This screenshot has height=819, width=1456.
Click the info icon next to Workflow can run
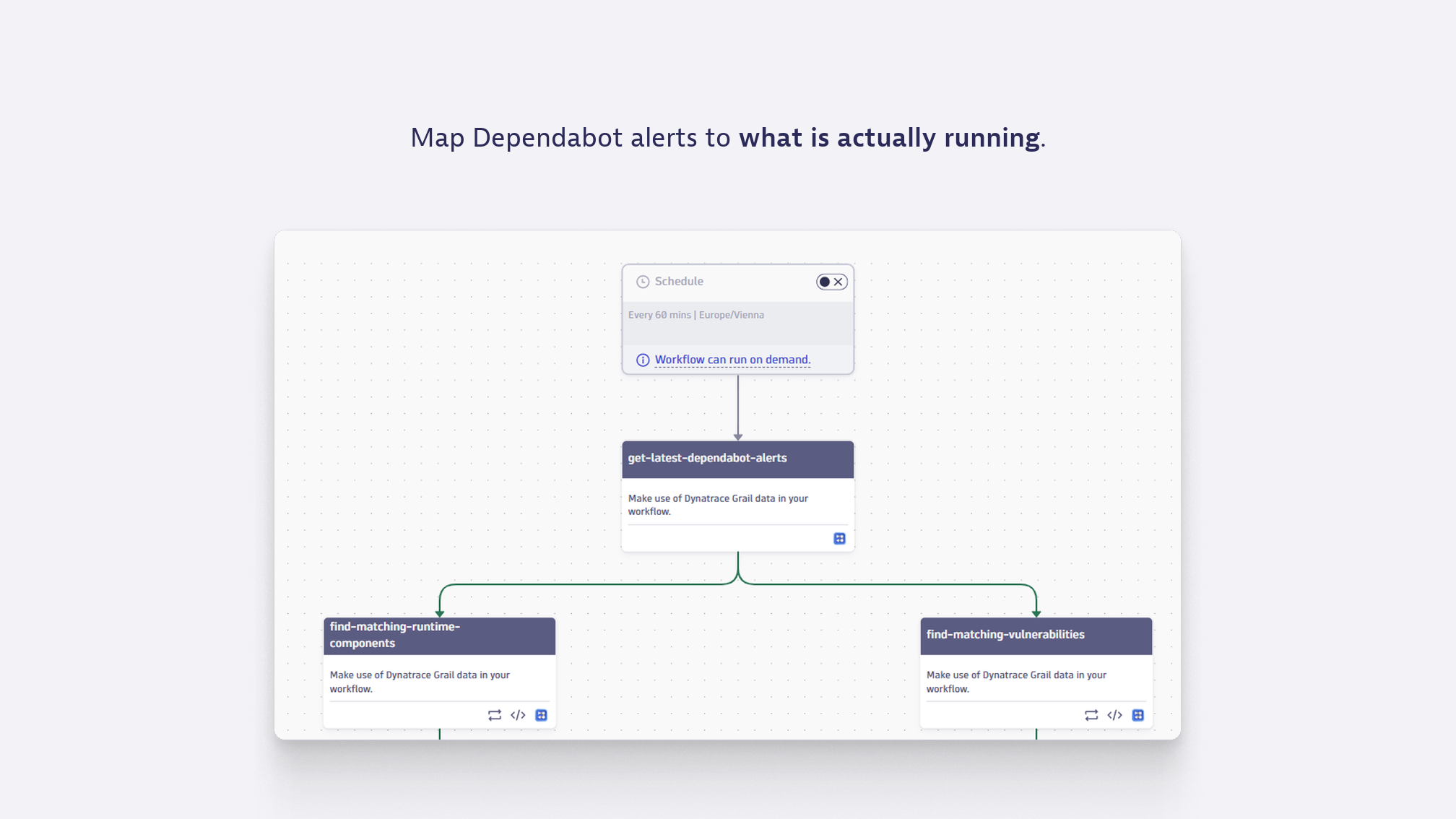[x=642, y=360]
